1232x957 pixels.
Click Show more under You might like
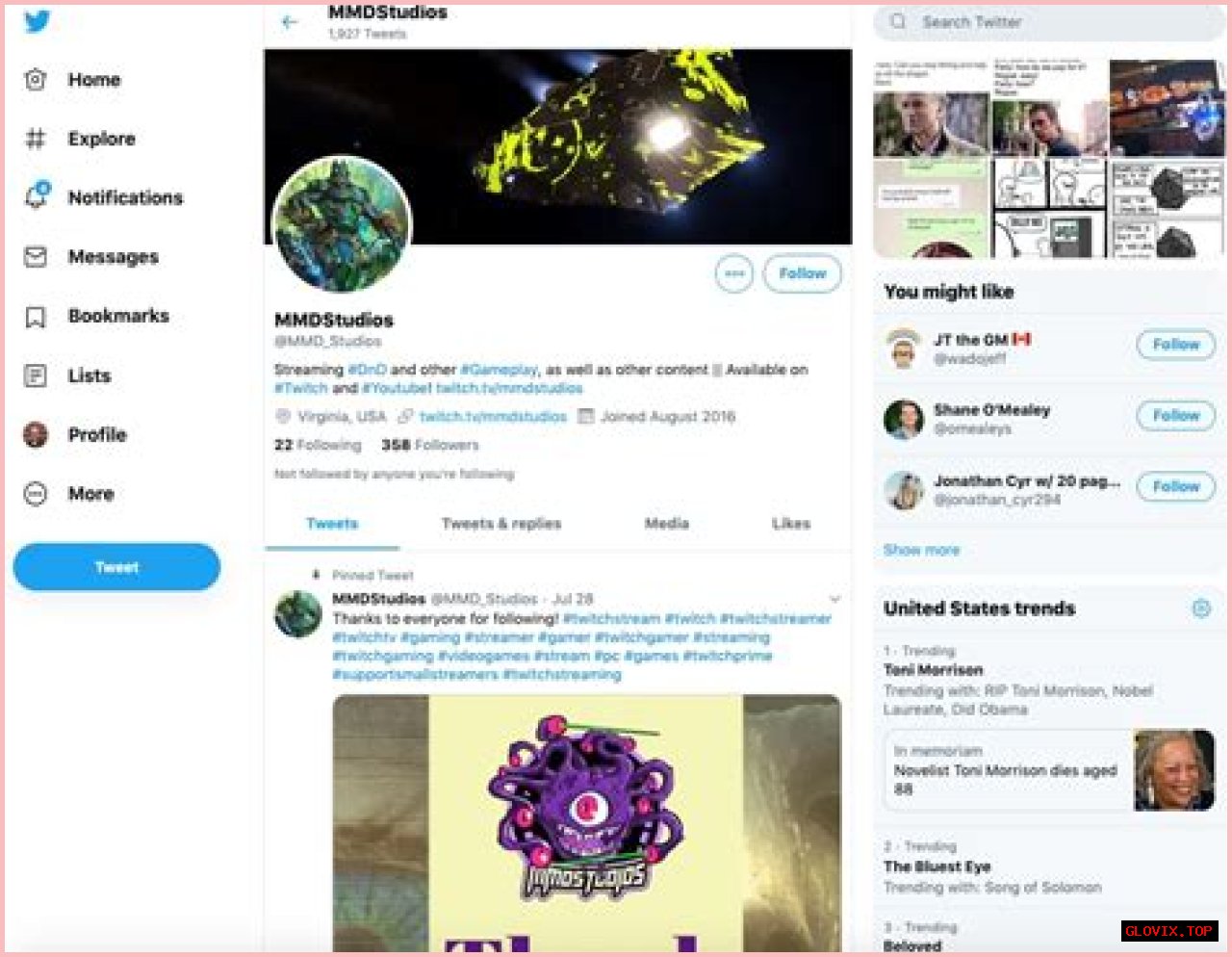921,550
